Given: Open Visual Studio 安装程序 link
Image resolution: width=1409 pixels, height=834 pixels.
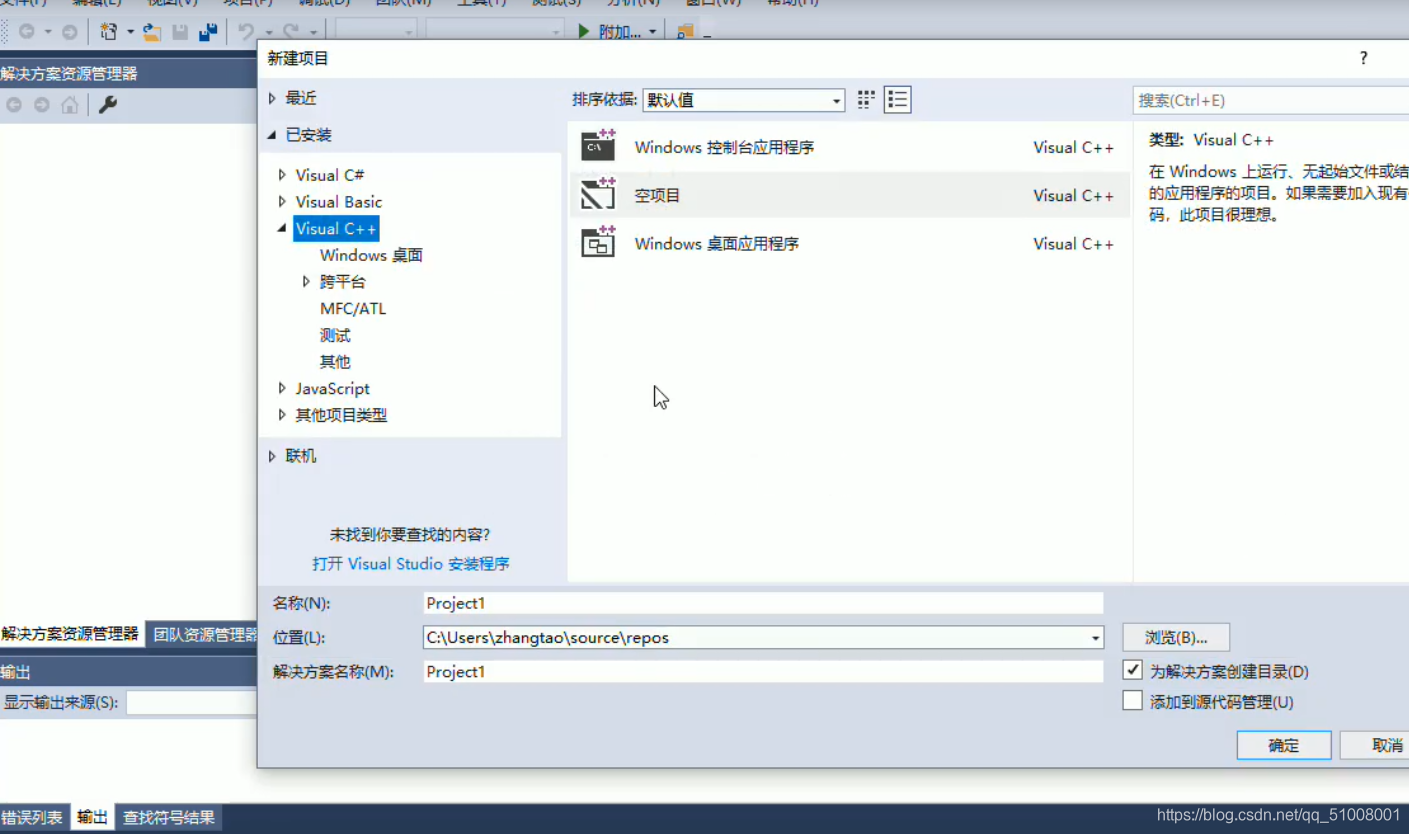Looking at the screenshot, I should coord(411,564).
